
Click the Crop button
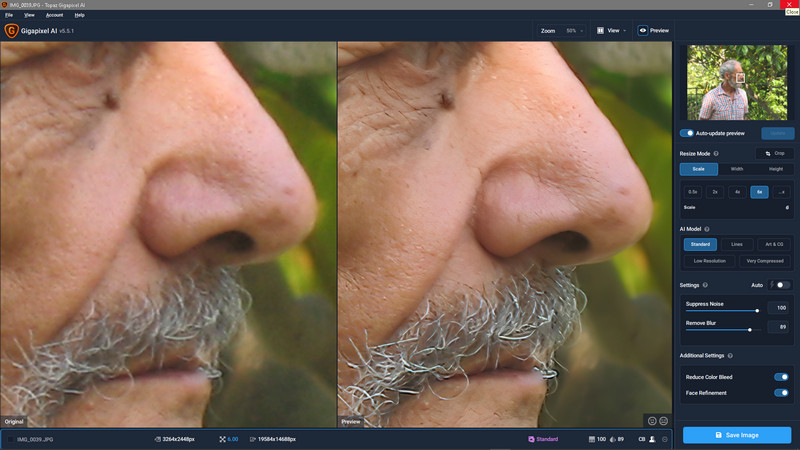(x=775, y=153)
